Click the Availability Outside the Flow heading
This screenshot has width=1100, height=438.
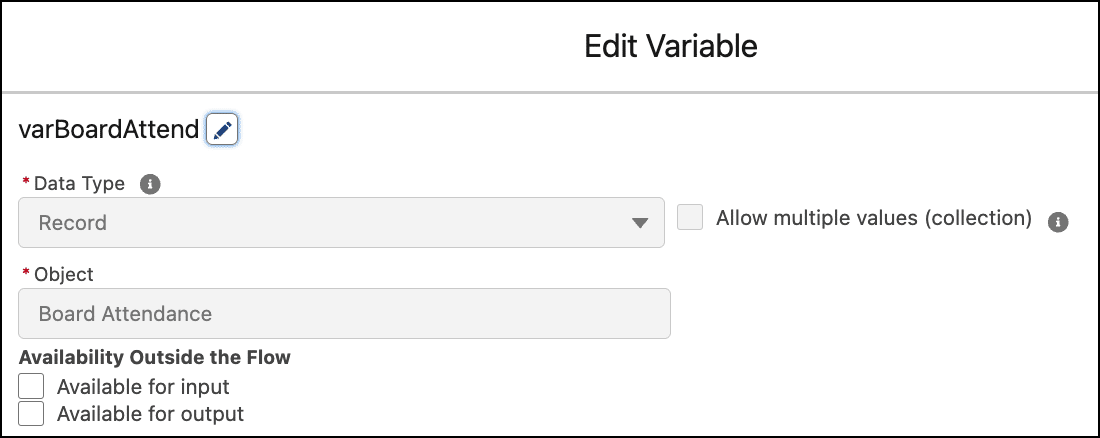155,357
